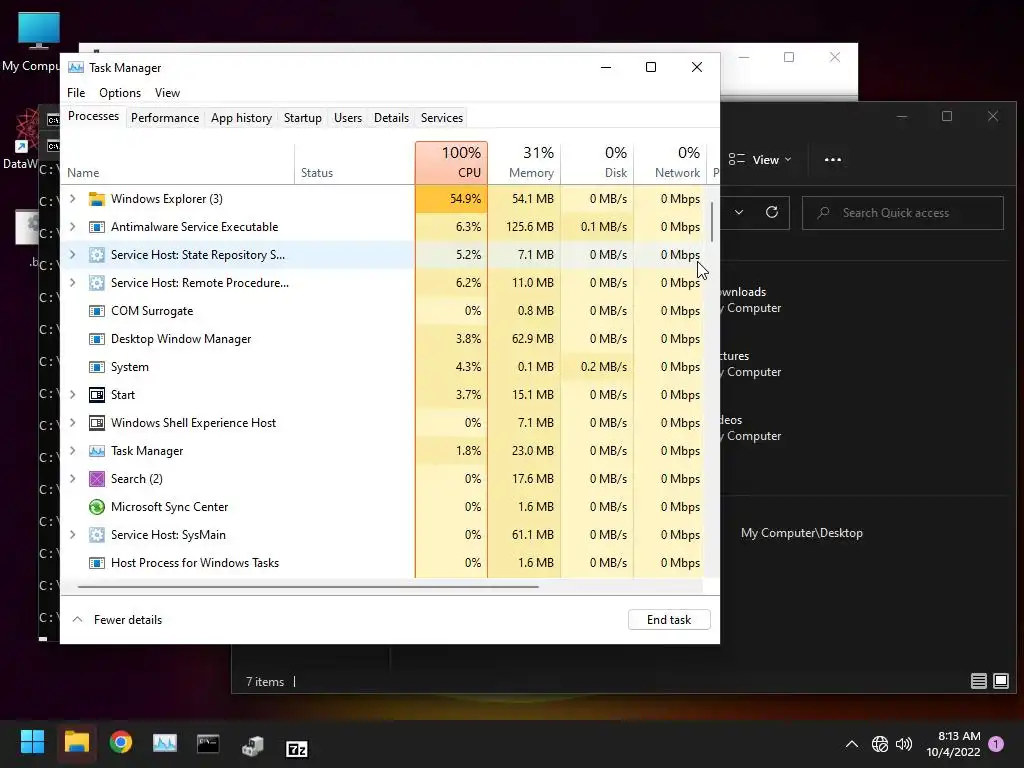Click the Windows Explorer folder icon in process list
Image resolution: width=1024 pixels, height=768 pixels.
click(97, 199)
